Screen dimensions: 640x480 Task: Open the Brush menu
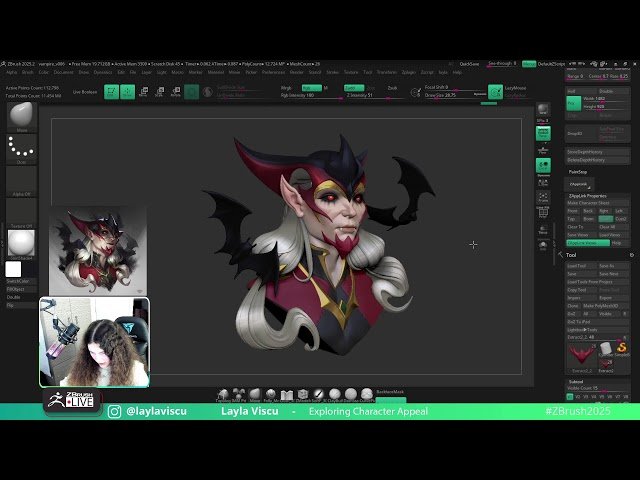pos(28,72)
